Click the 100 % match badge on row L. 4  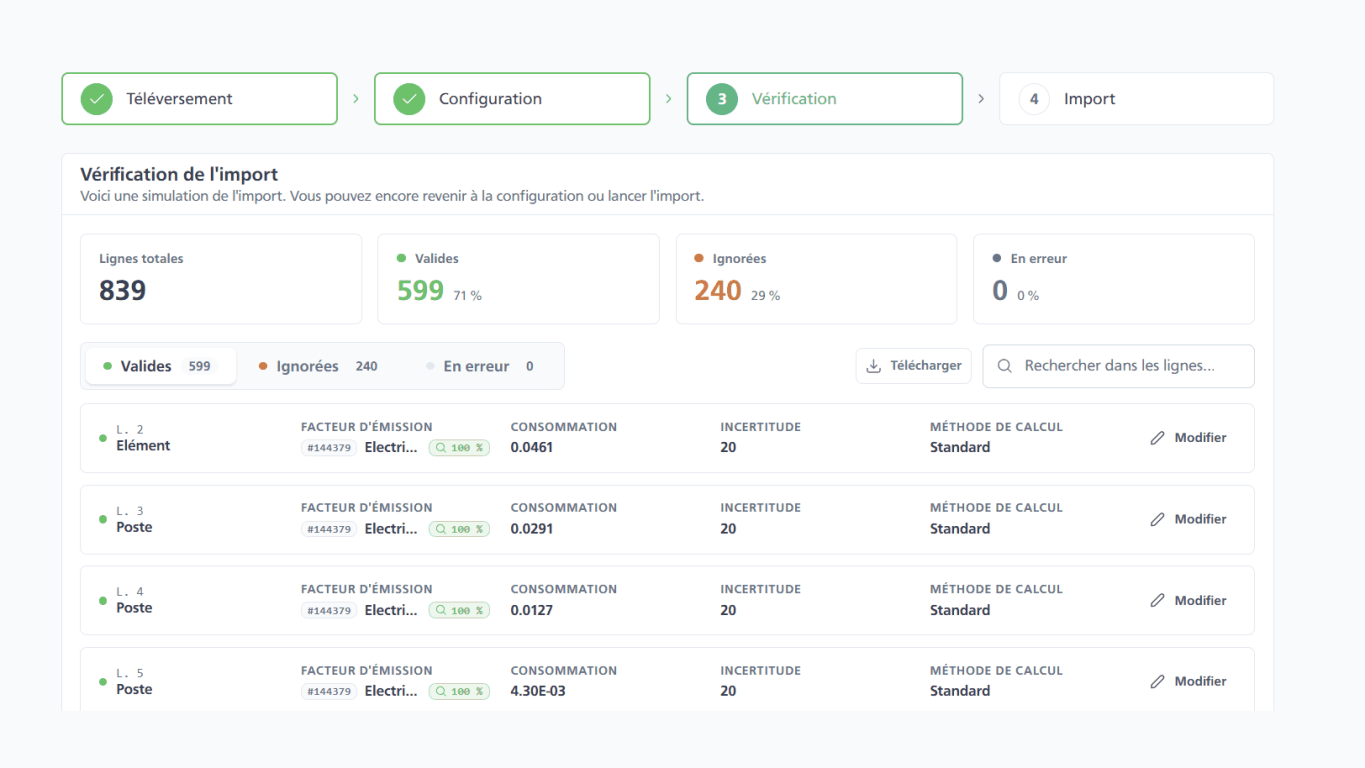pos(459,610)
